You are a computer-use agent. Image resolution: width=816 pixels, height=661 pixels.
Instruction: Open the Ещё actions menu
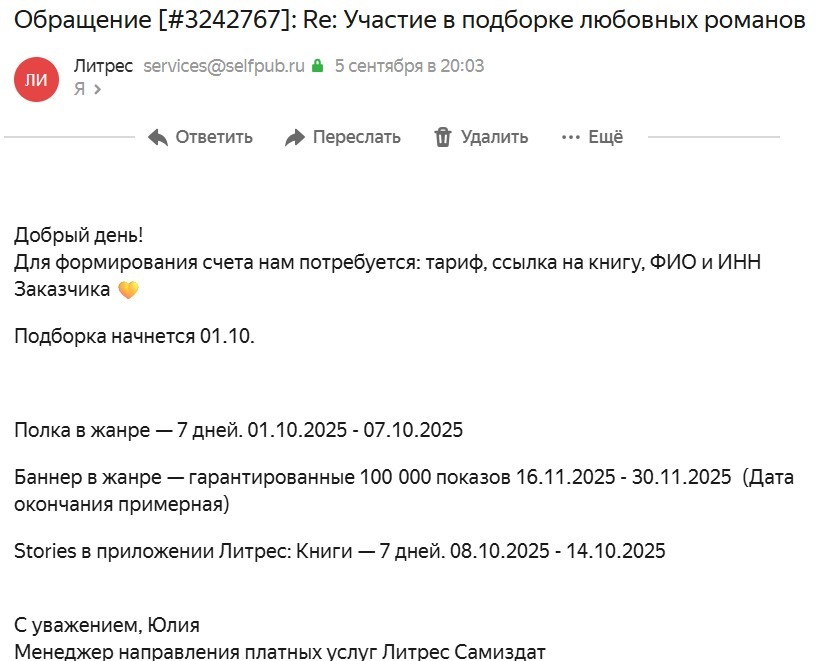(605, 138)
